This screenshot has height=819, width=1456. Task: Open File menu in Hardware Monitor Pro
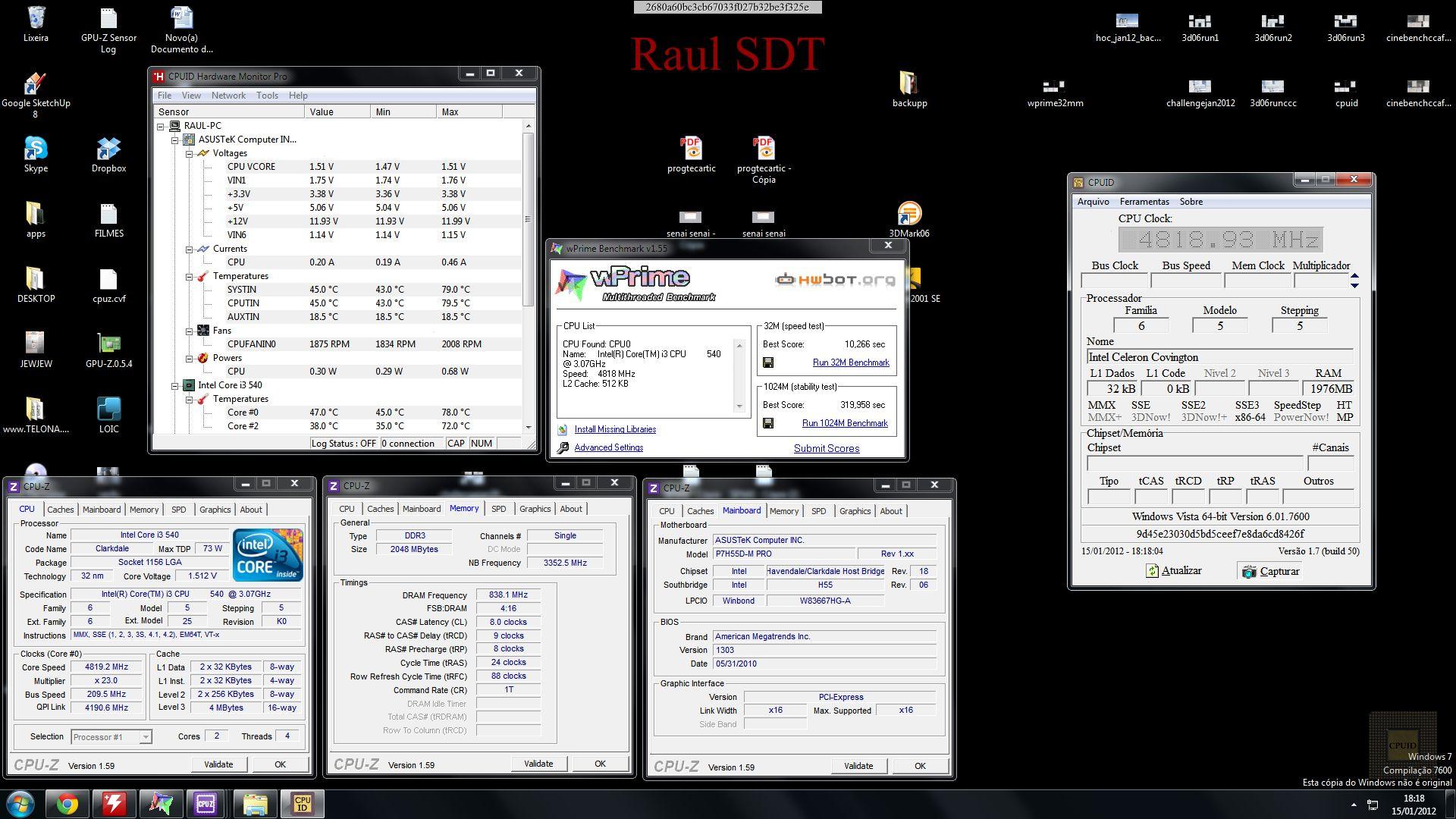click(x=164, y=96)
